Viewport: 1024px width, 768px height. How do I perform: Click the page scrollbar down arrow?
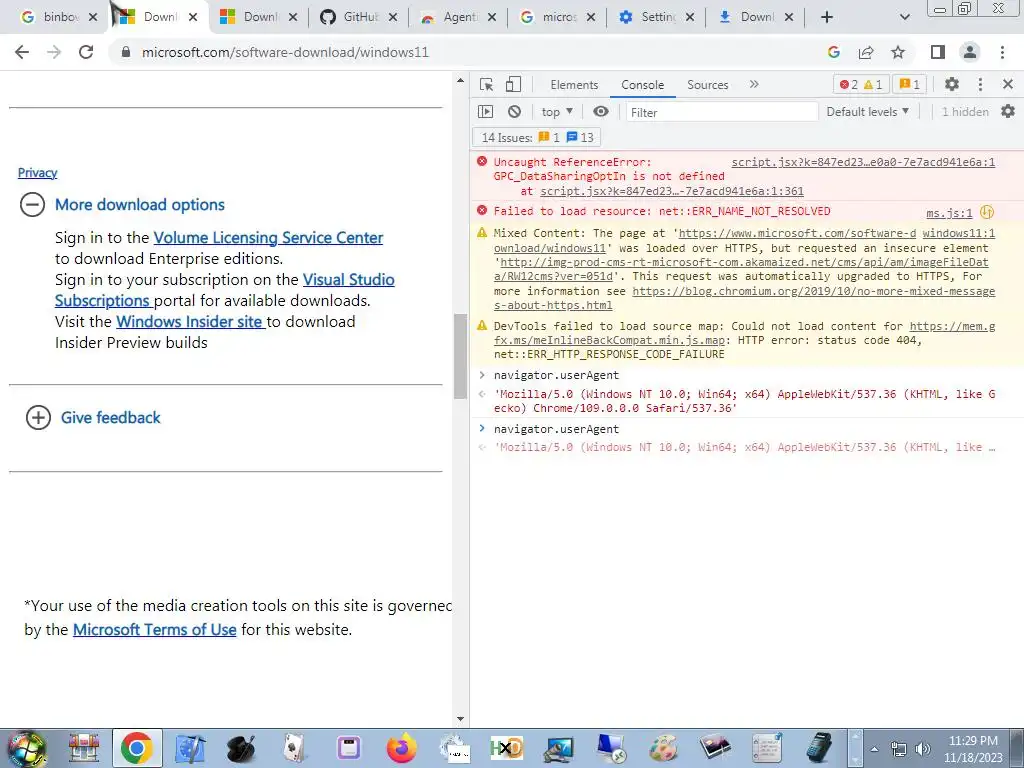click(x=460, y=719)
